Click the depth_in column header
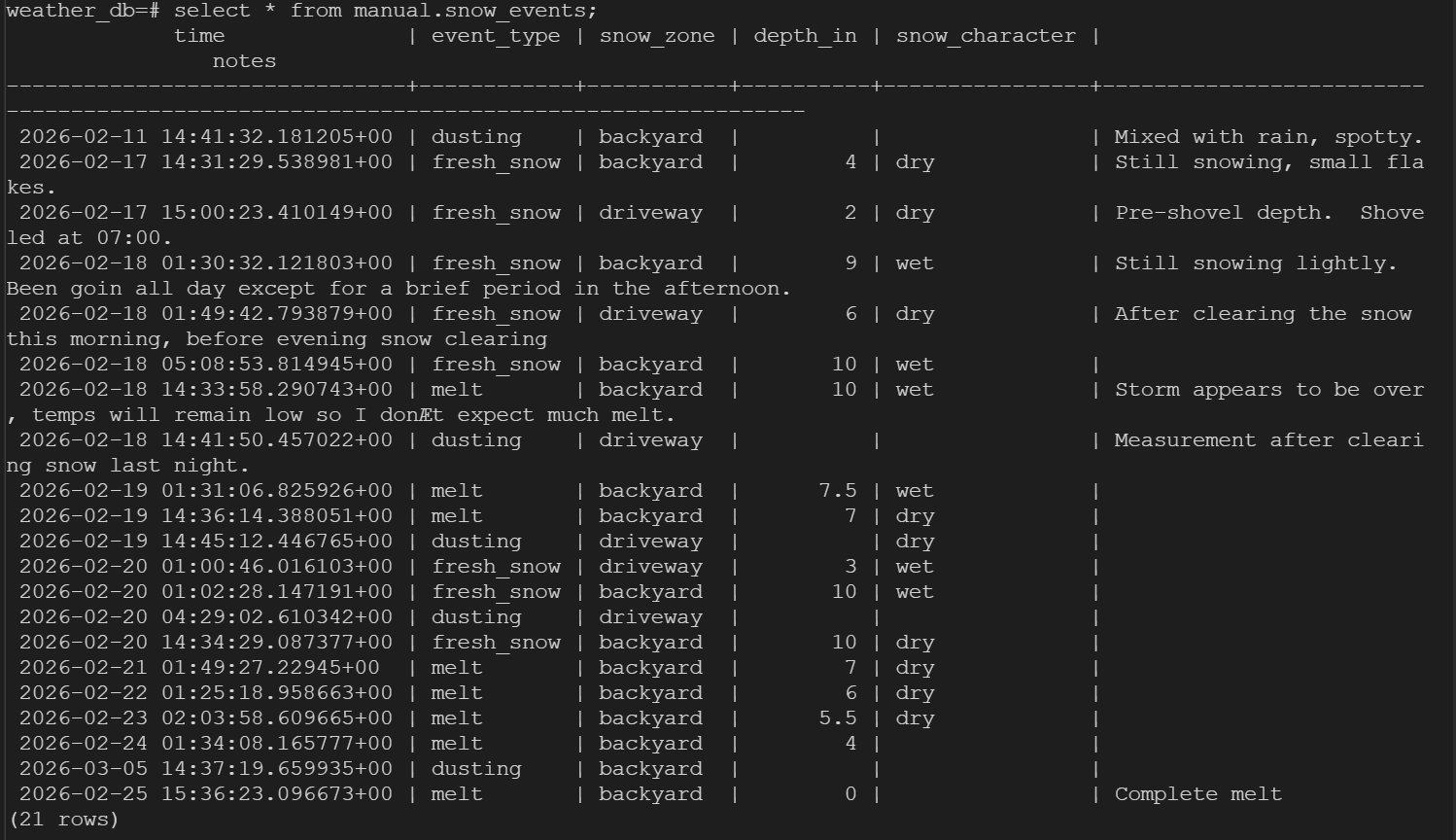This screenshot has width=1456, height=840. pyautogui.click(x=805, y=36)
